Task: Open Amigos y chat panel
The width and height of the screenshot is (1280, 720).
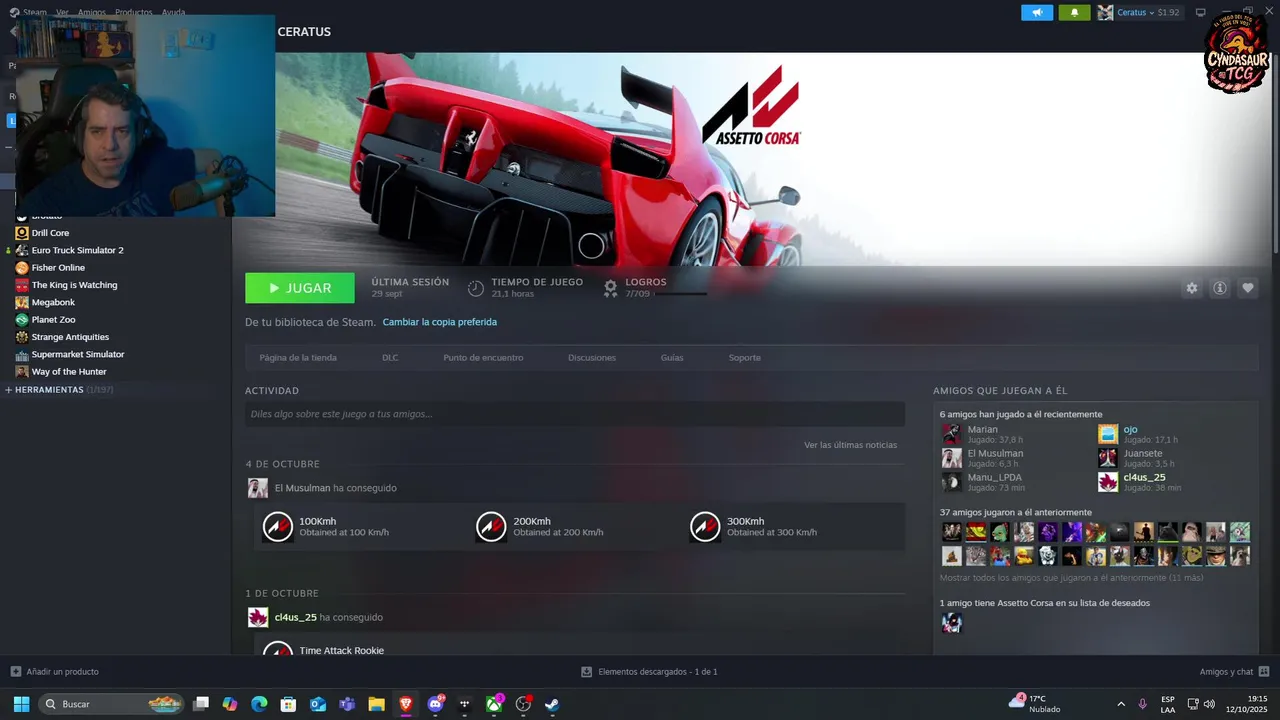Action: (x=1234, y=672)
